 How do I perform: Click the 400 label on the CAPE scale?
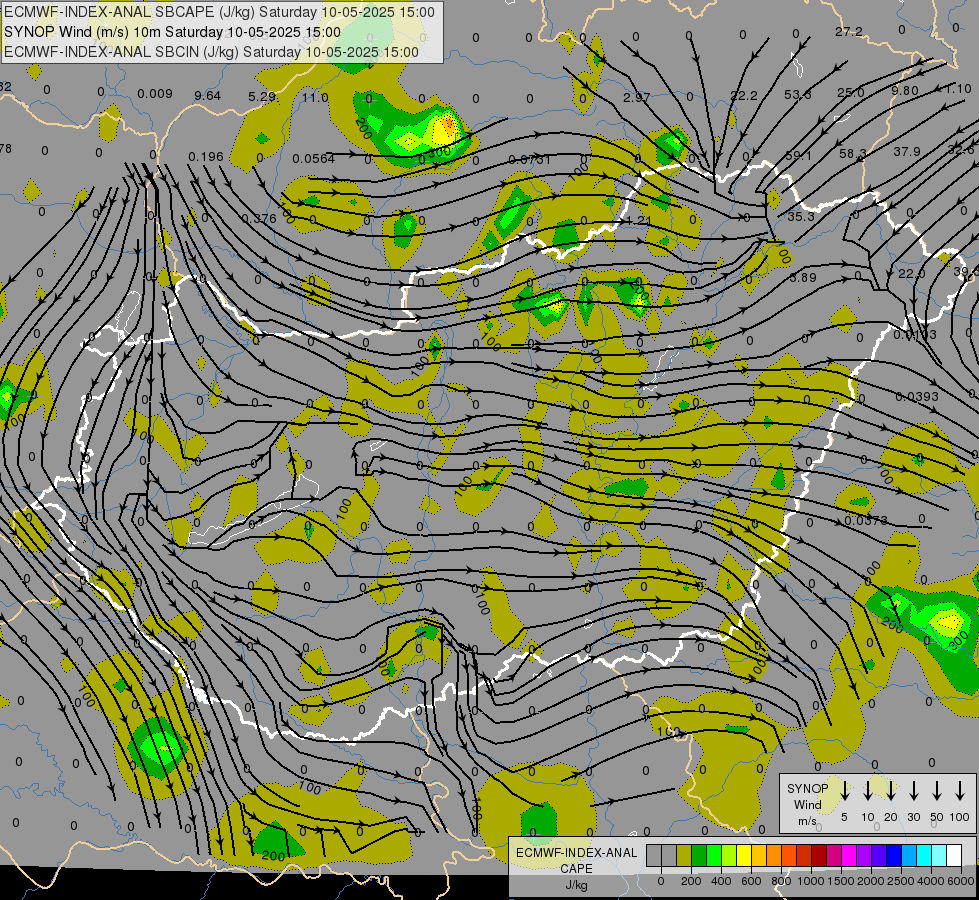[x=721, y=881]
